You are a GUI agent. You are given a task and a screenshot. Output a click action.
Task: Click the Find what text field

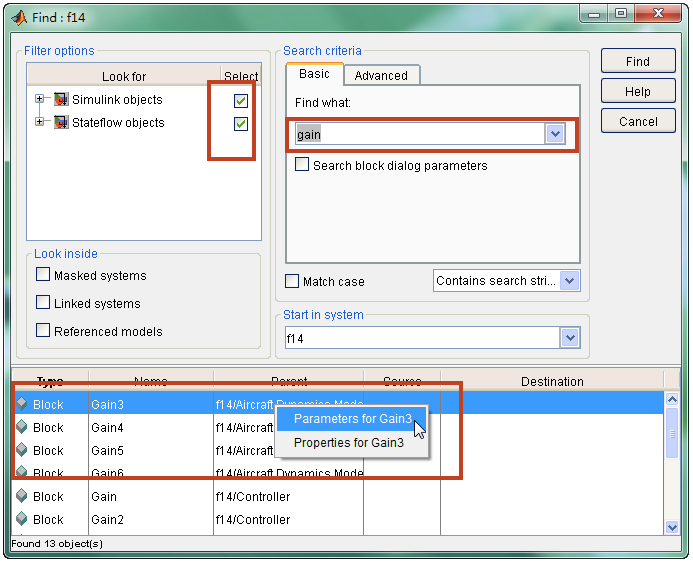tap(420, 134)
